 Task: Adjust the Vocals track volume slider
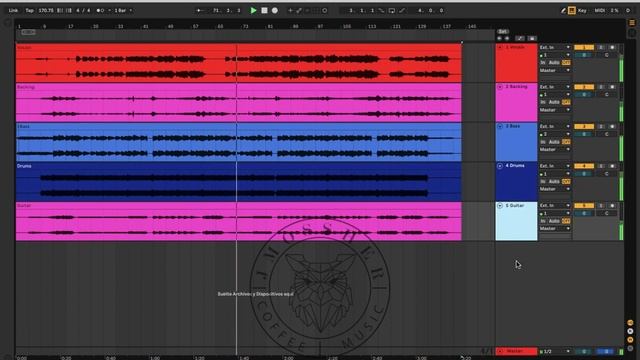[584, 55]
